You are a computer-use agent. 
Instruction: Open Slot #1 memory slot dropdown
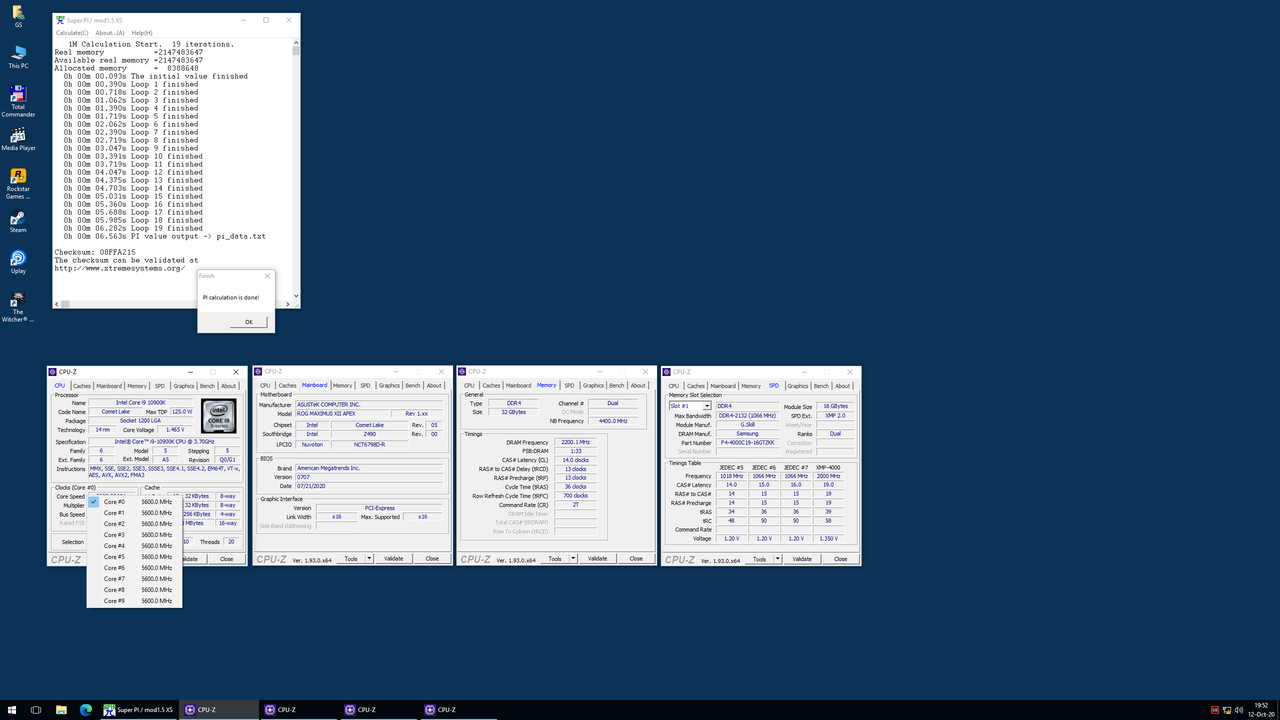[x=690, y=406]
